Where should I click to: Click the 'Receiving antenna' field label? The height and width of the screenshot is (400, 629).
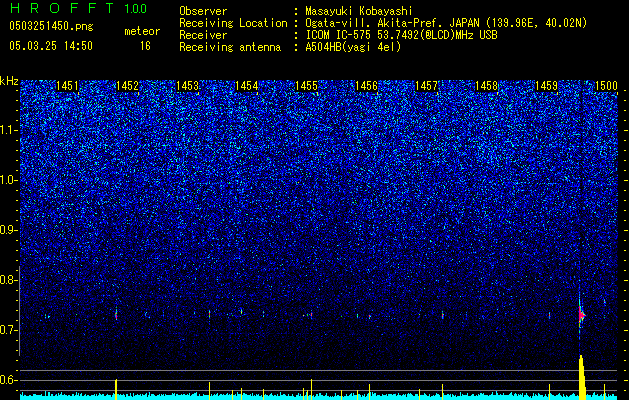230,47
